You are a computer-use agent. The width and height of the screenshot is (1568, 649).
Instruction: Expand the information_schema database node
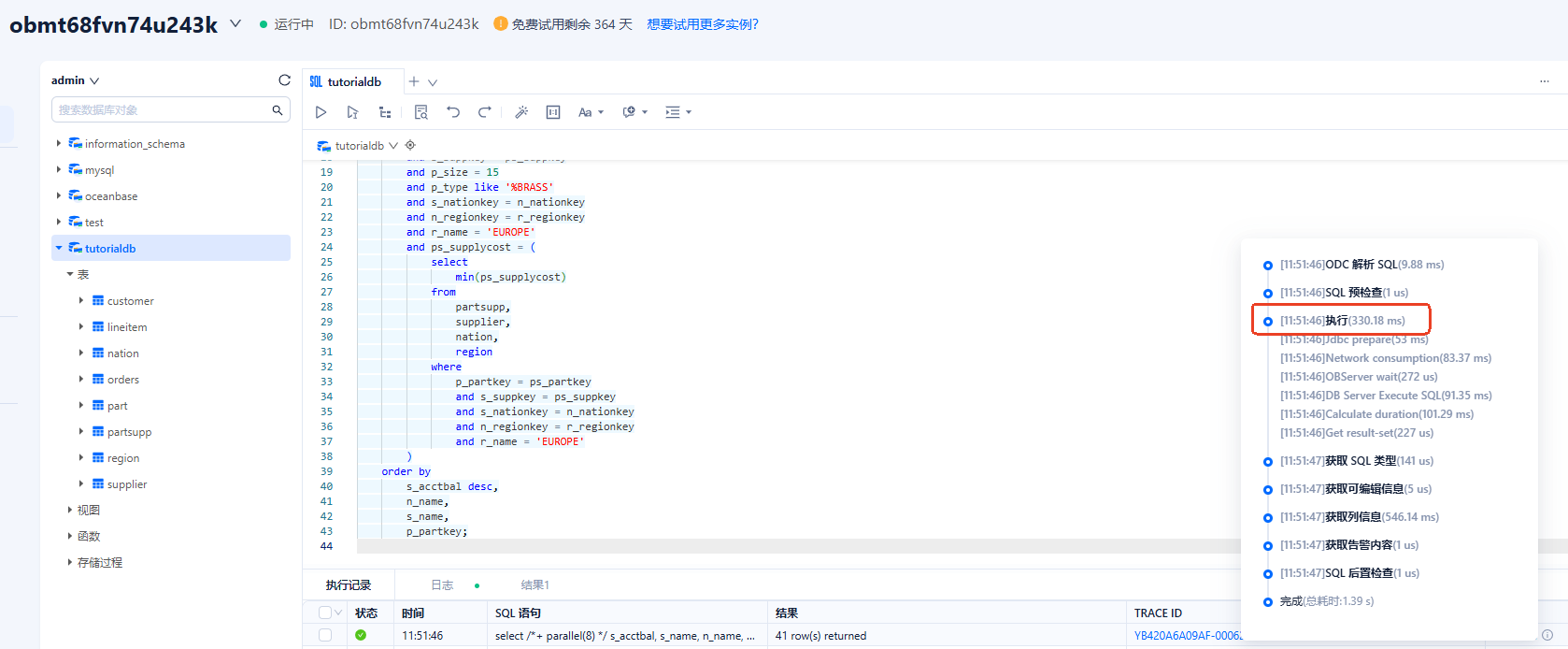tap(59, 143)
